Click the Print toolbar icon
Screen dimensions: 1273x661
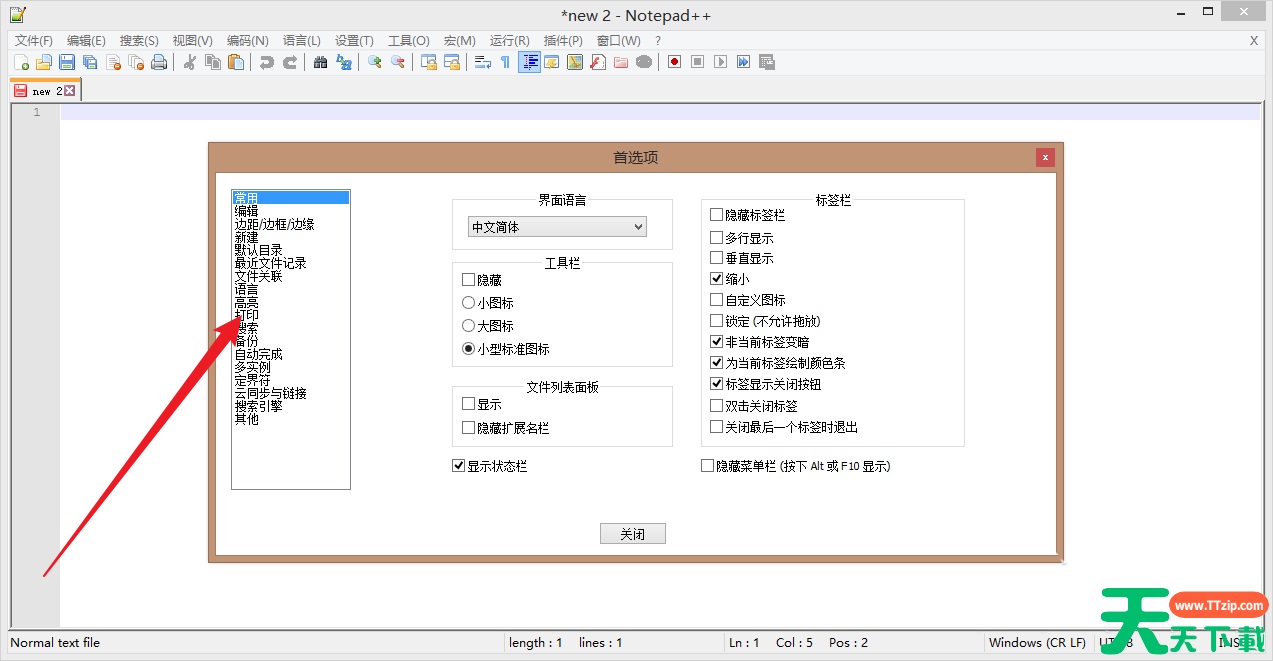click(x=159, y=61)
